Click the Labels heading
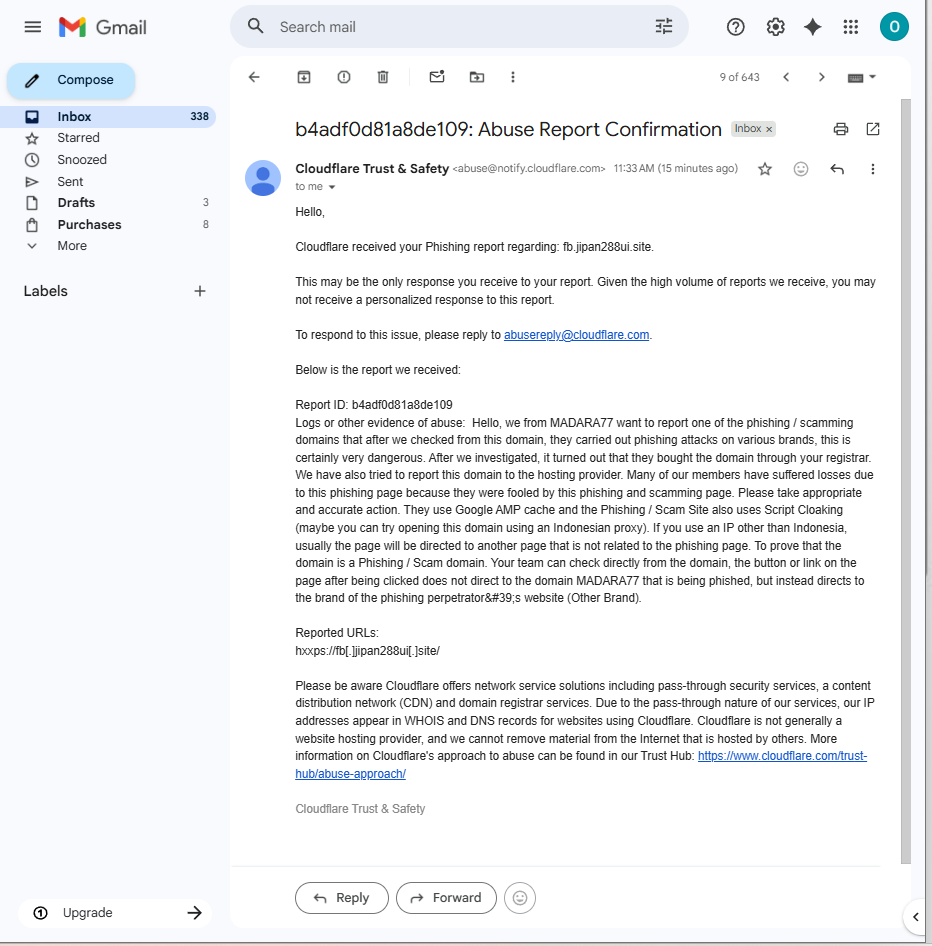 pos(46,291)
